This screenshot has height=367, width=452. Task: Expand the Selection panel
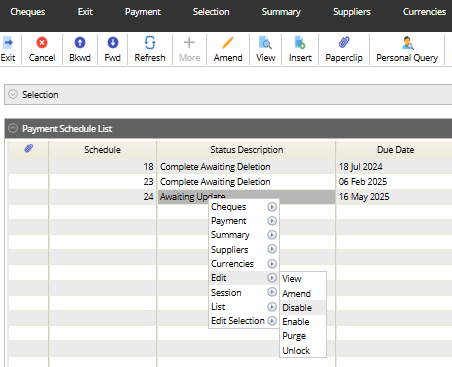(x=13, y=94)
